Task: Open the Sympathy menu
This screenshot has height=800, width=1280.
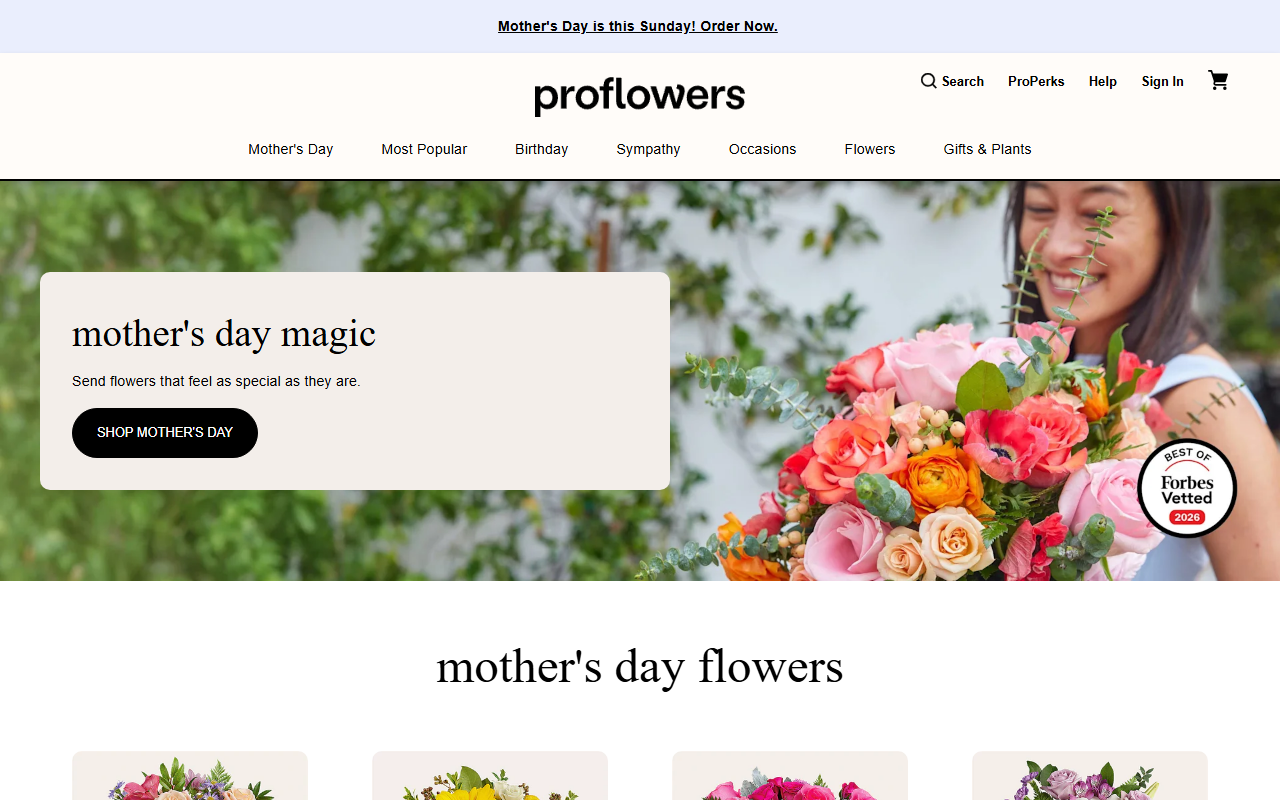Action: pyautogui.click(x=648, y=149)
